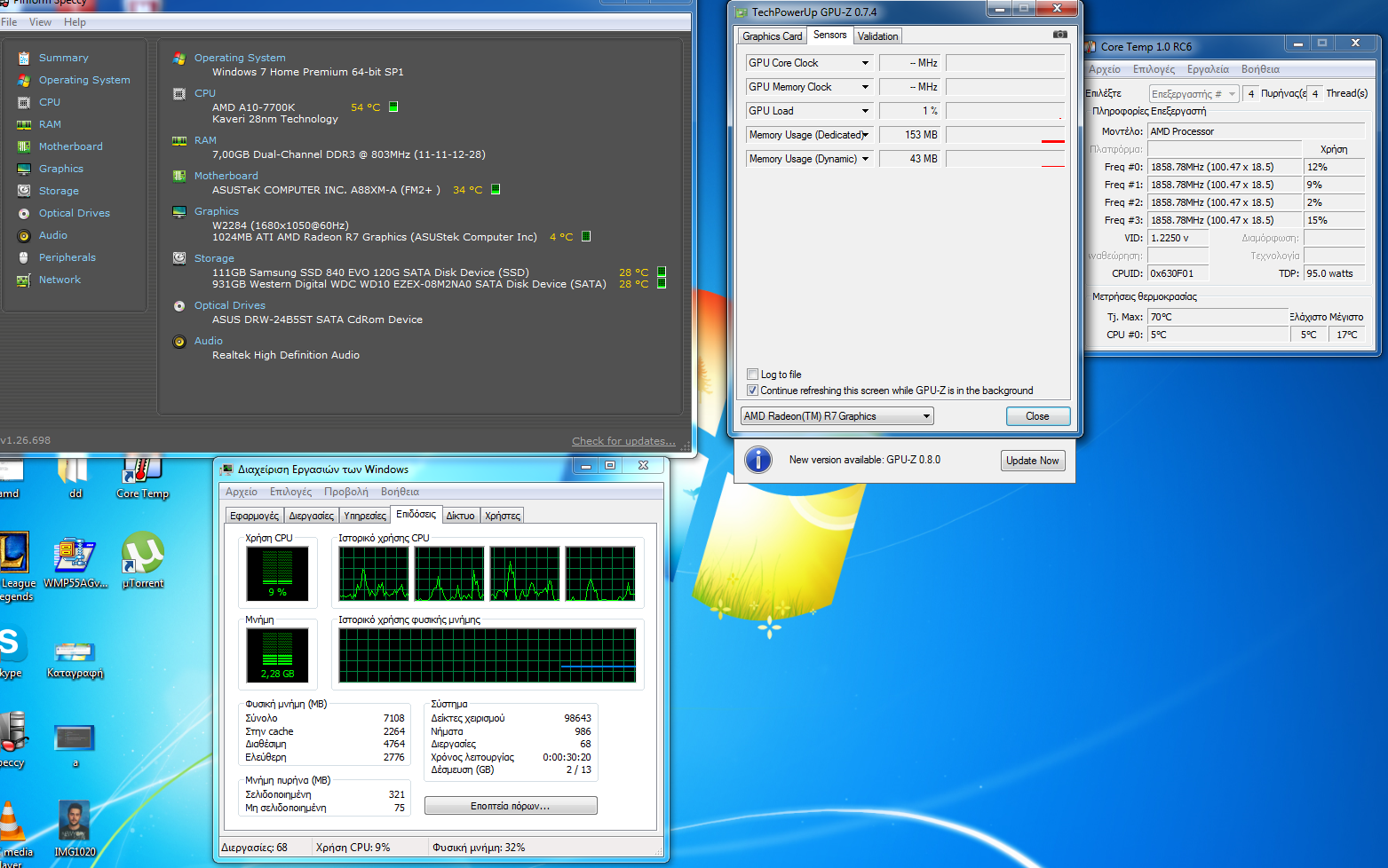Screen dimensions: 1388x868
Task: Switch to Validation tab in GPU-Z
Action: point(877,36)
